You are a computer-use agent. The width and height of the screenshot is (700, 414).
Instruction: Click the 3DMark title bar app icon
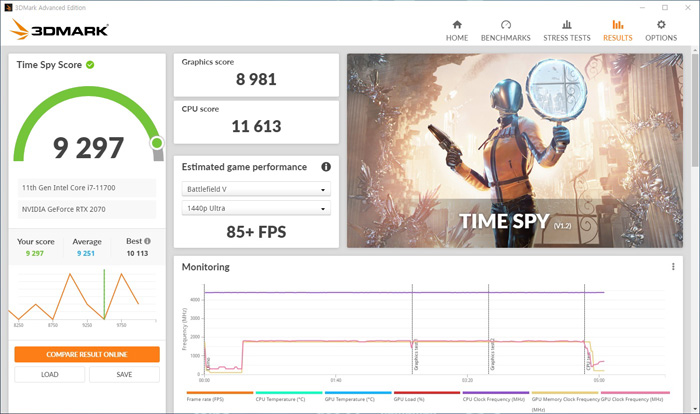click(8, 8)
